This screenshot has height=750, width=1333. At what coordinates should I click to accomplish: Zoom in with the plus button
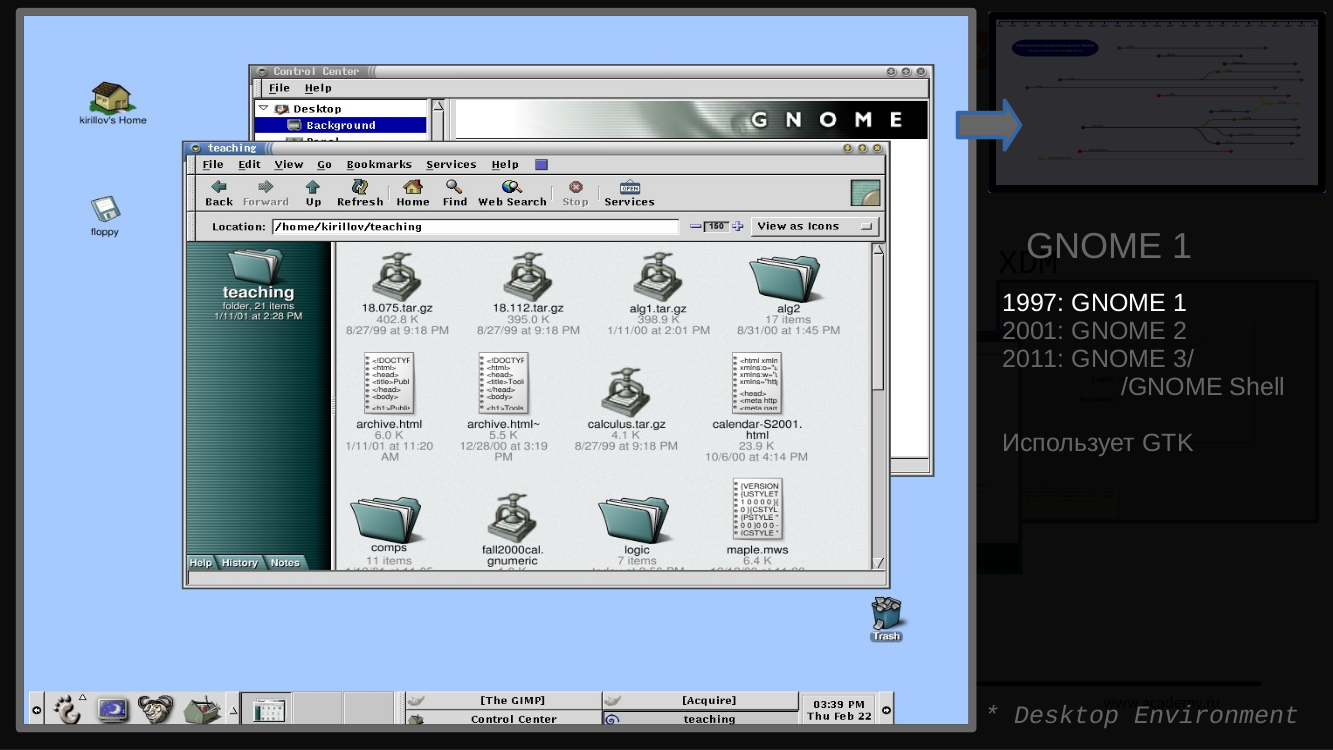(x=738, y=226)
